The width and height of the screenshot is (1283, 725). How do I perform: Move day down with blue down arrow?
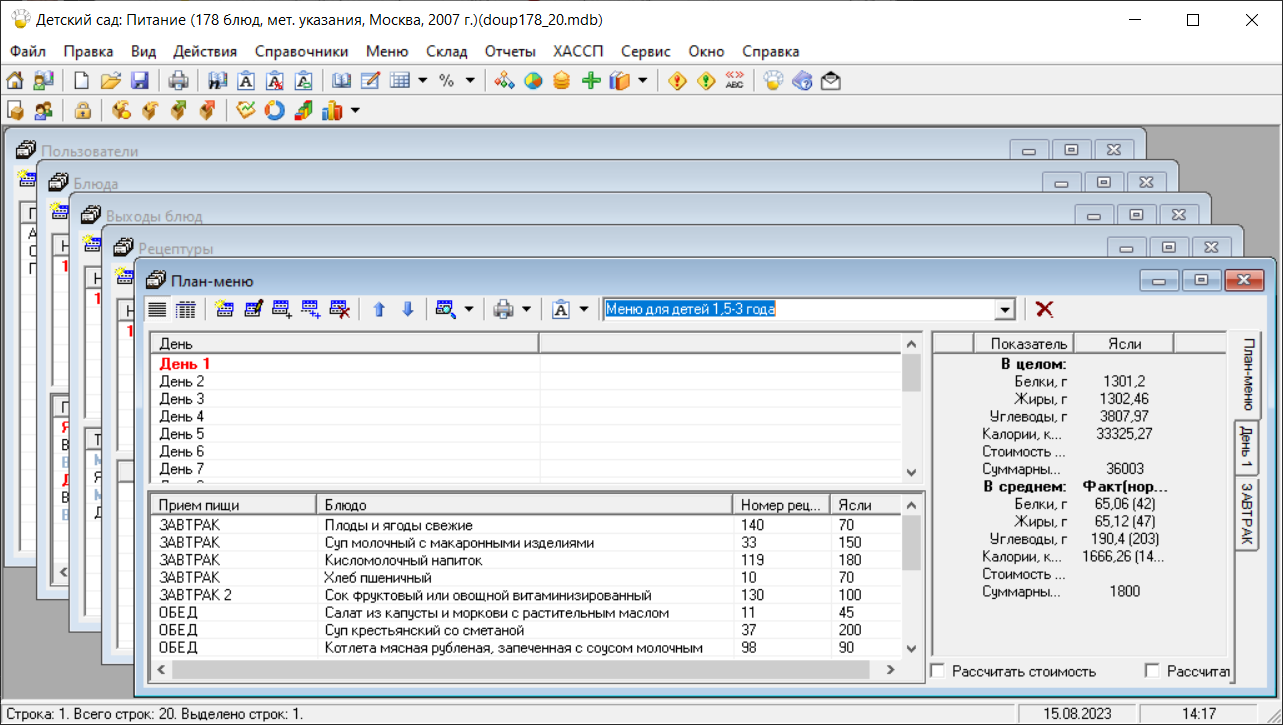(x=407, y=310)
